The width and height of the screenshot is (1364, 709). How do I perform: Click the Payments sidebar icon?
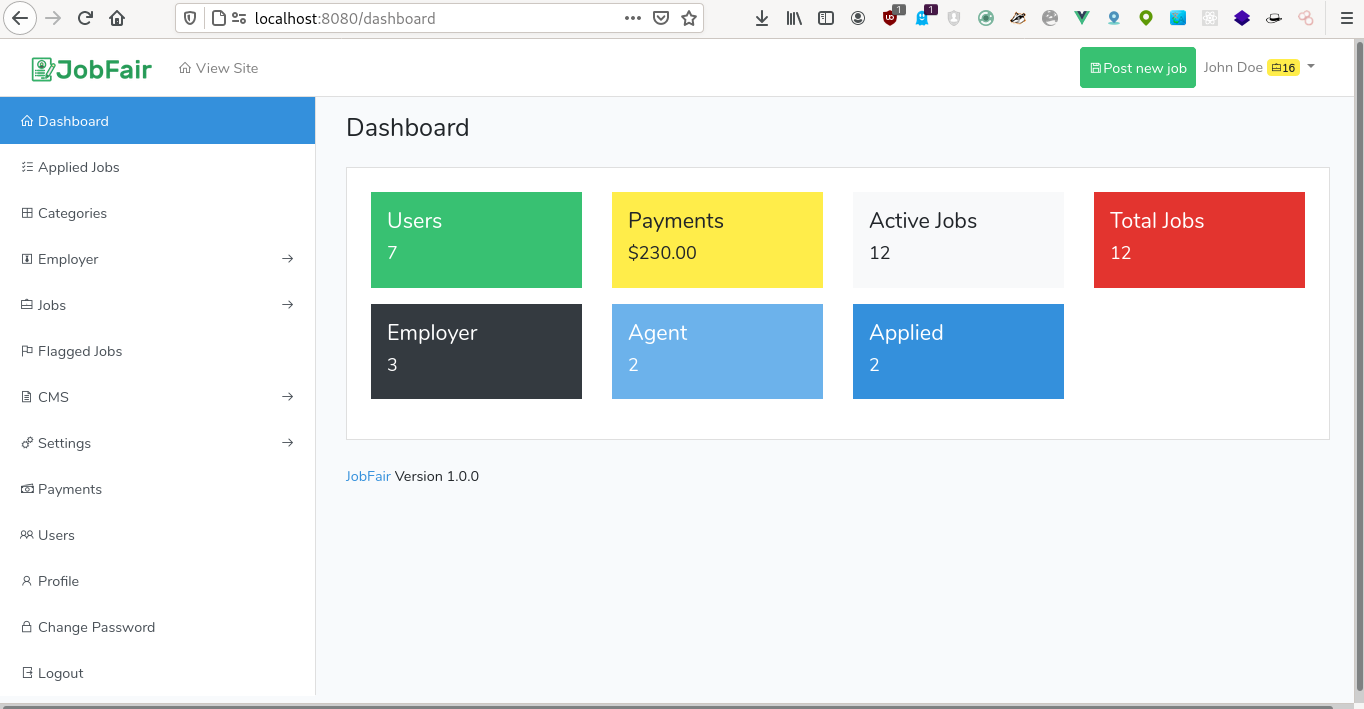coord(27,489)
